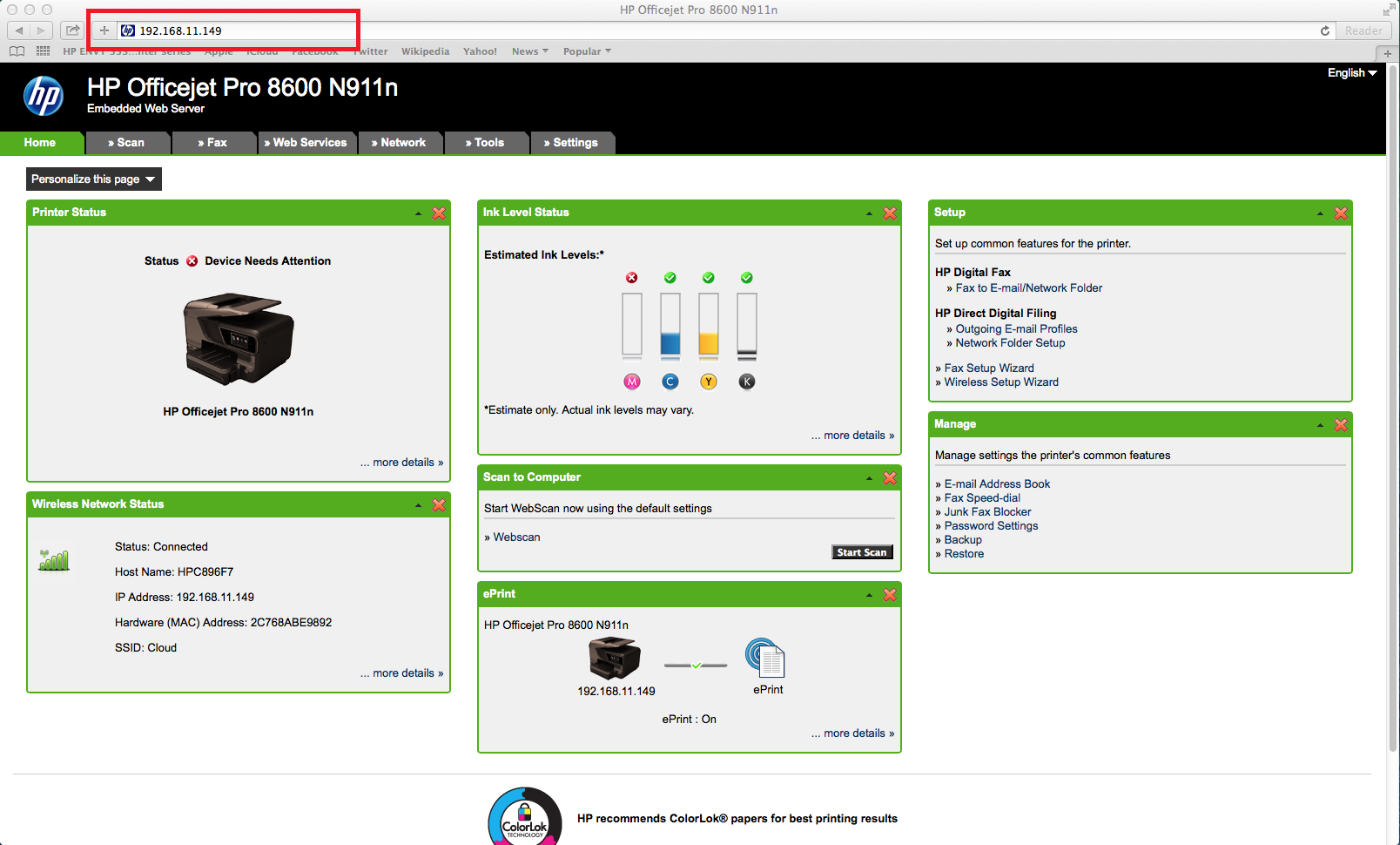
Task: Collapse the Manage panel
Action: tap(1320, 425)
